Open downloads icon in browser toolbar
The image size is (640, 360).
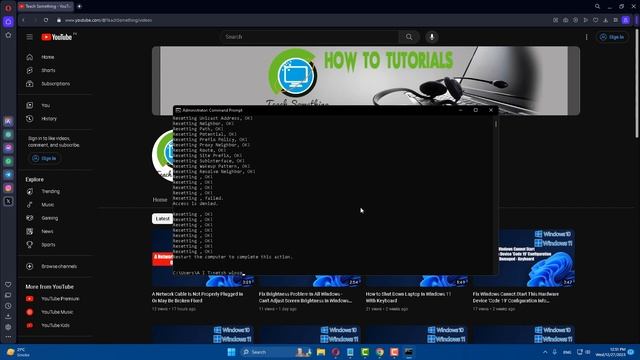[605, 20]
